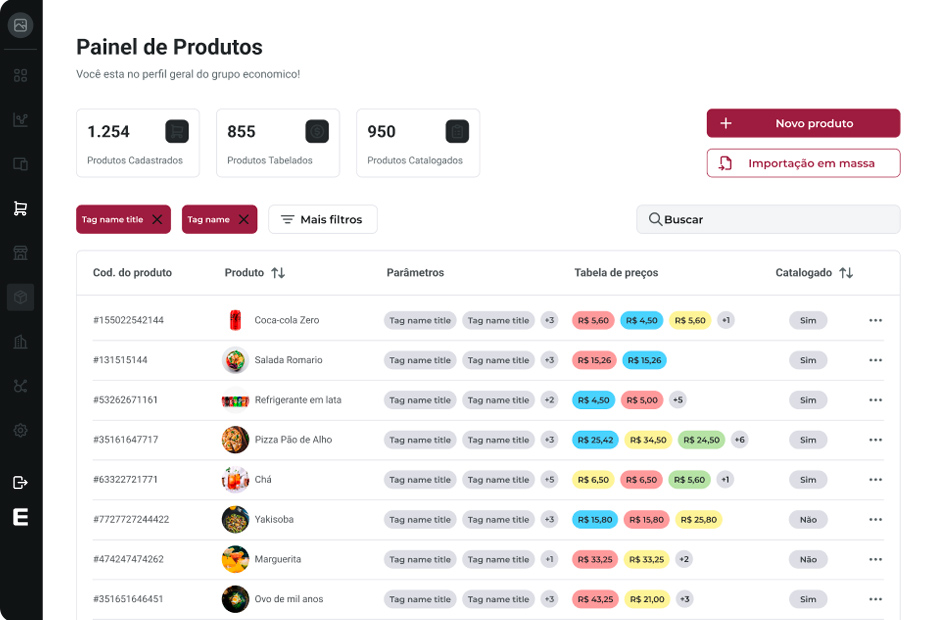Click product name Marguerita

click(x=278, y=559)
